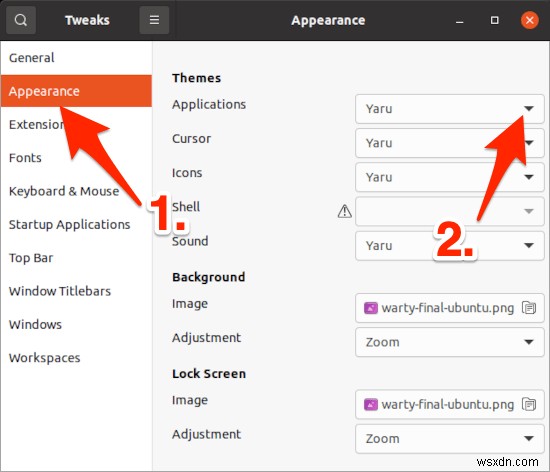Click the Background section heading
The height and width of the screenshot is (472, 550).
(x=208, y=277)
